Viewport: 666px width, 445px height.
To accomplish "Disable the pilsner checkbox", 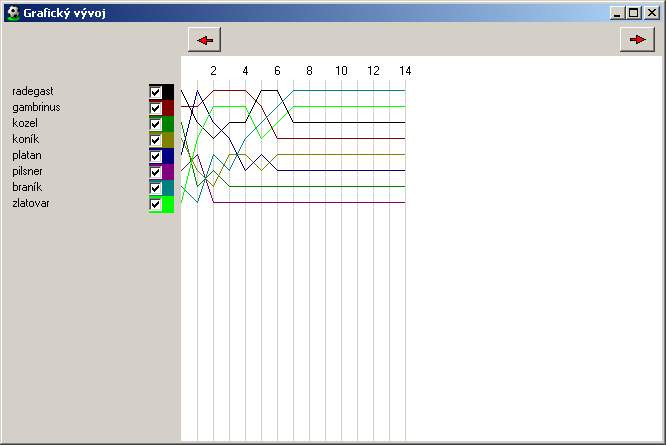I will point(155,172).
